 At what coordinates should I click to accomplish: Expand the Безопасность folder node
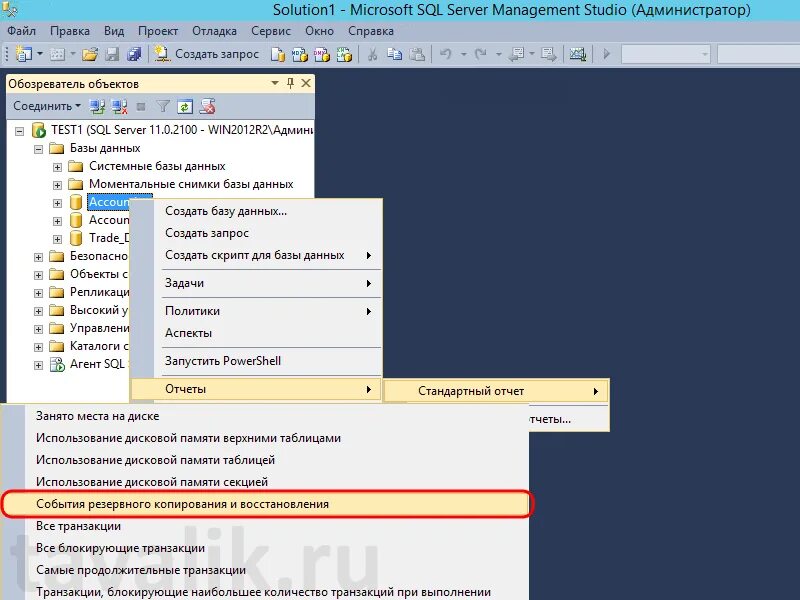coord(38,257)
